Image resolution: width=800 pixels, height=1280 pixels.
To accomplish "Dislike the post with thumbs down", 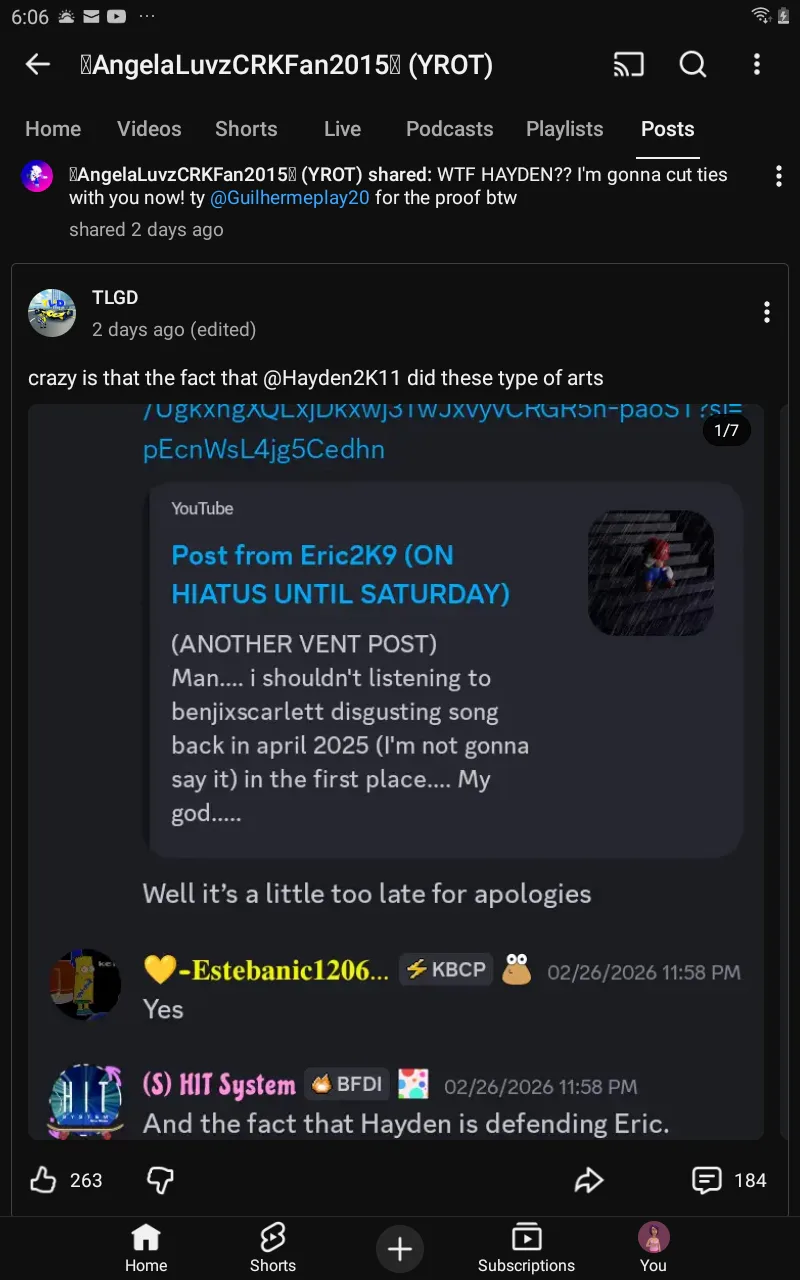I will pos(160,1180).
